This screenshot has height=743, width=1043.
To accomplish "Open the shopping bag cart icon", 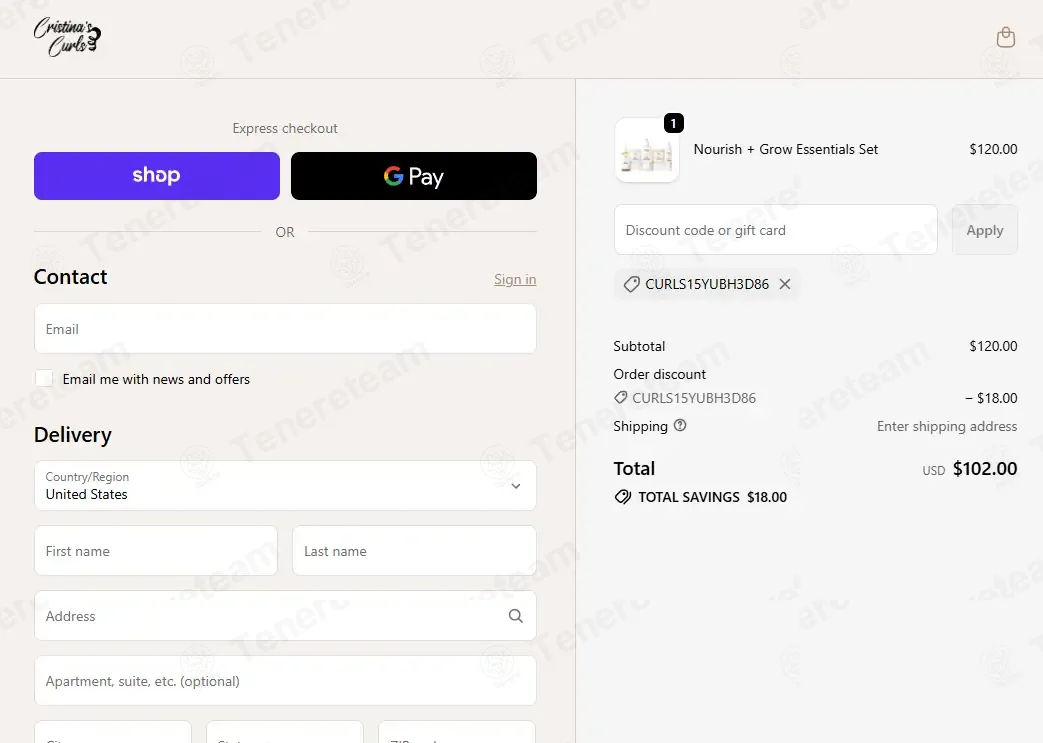I will point(1006,37).
